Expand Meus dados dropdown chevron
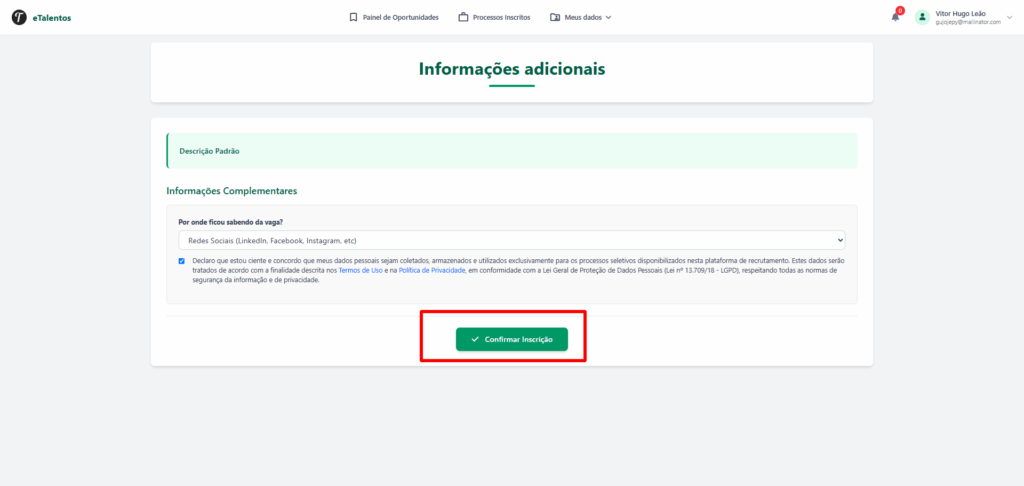The image size is (1024, 486). pos(608,18)
